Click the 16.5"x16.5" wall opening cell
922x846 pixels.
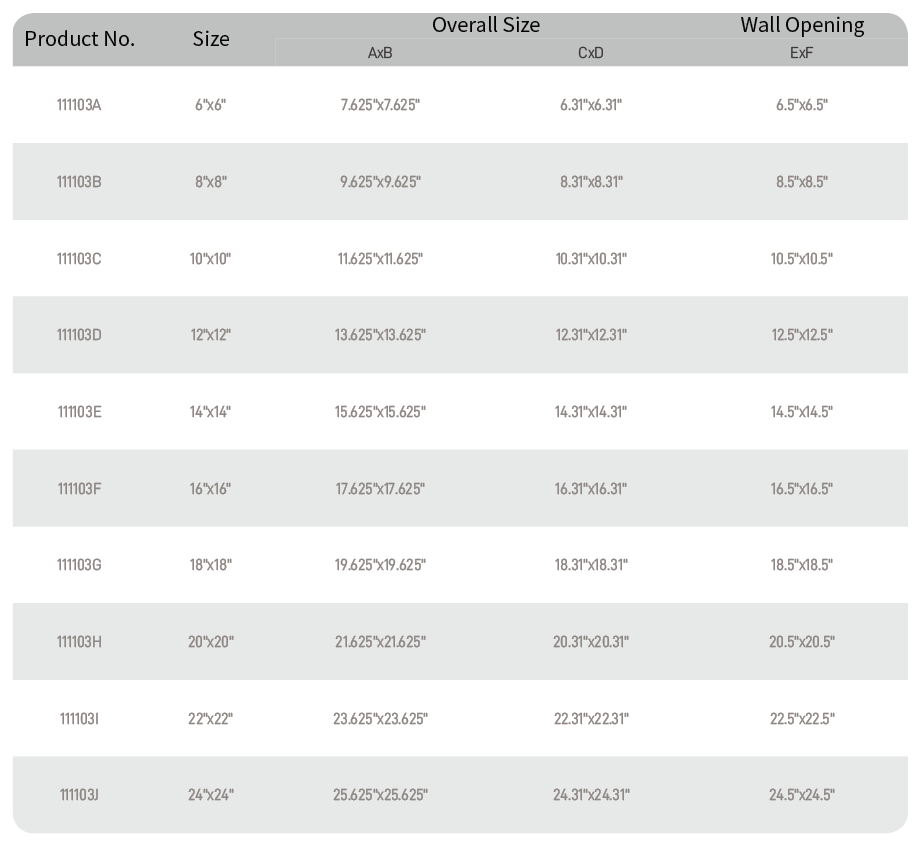pos(801,489)
